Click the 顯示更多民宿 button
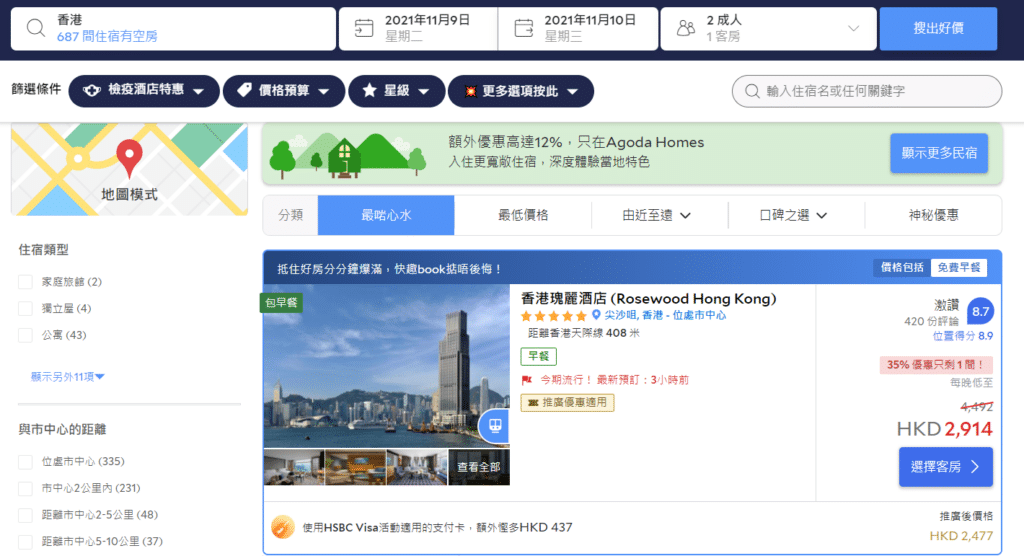The width and height of the screenshot is (1024, 556). [x=938, y=153]
